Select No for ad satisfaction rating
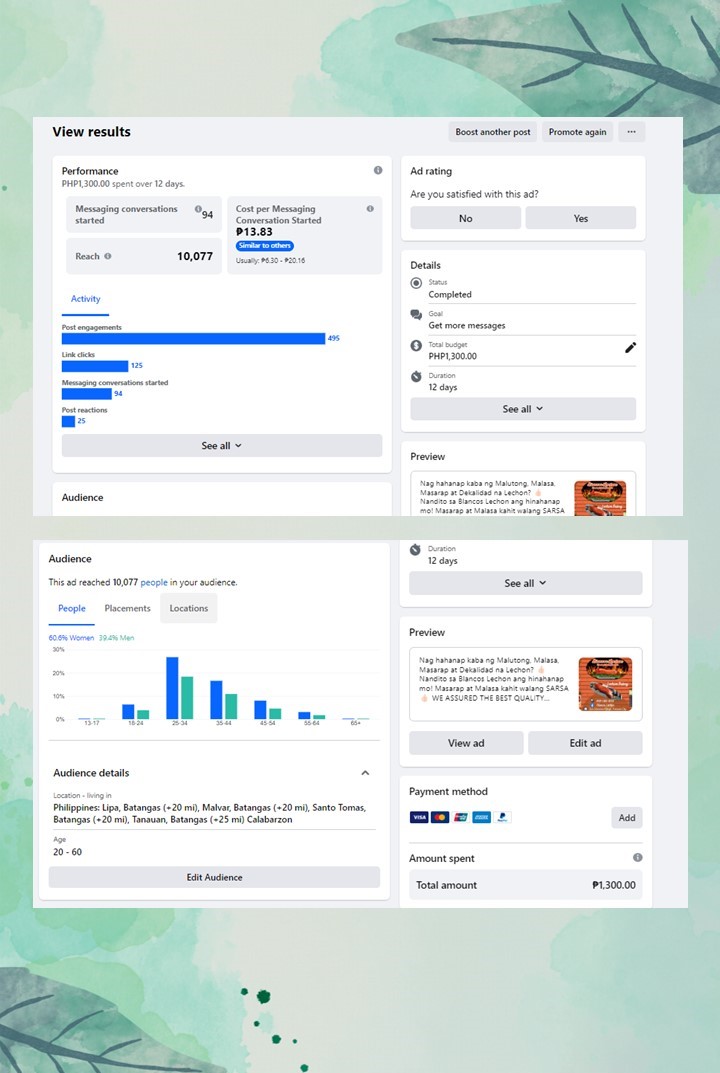The image size is (720, 1073). (x=465, y=218)
